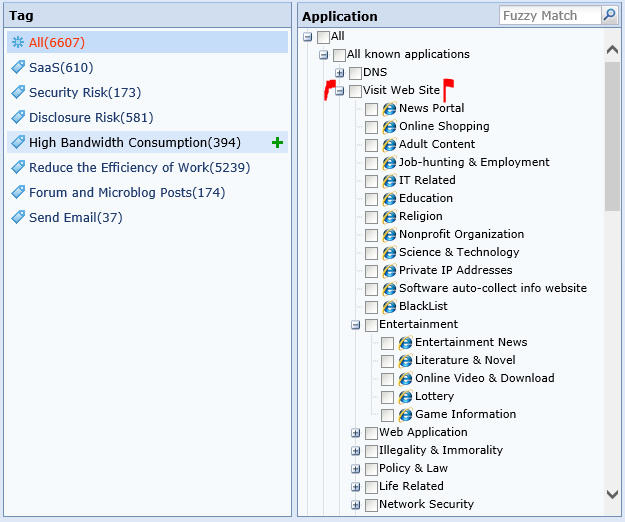625x522 pixels.
Task: Click the IE icon next to Lottery
Action: click(x=405, y=396)
